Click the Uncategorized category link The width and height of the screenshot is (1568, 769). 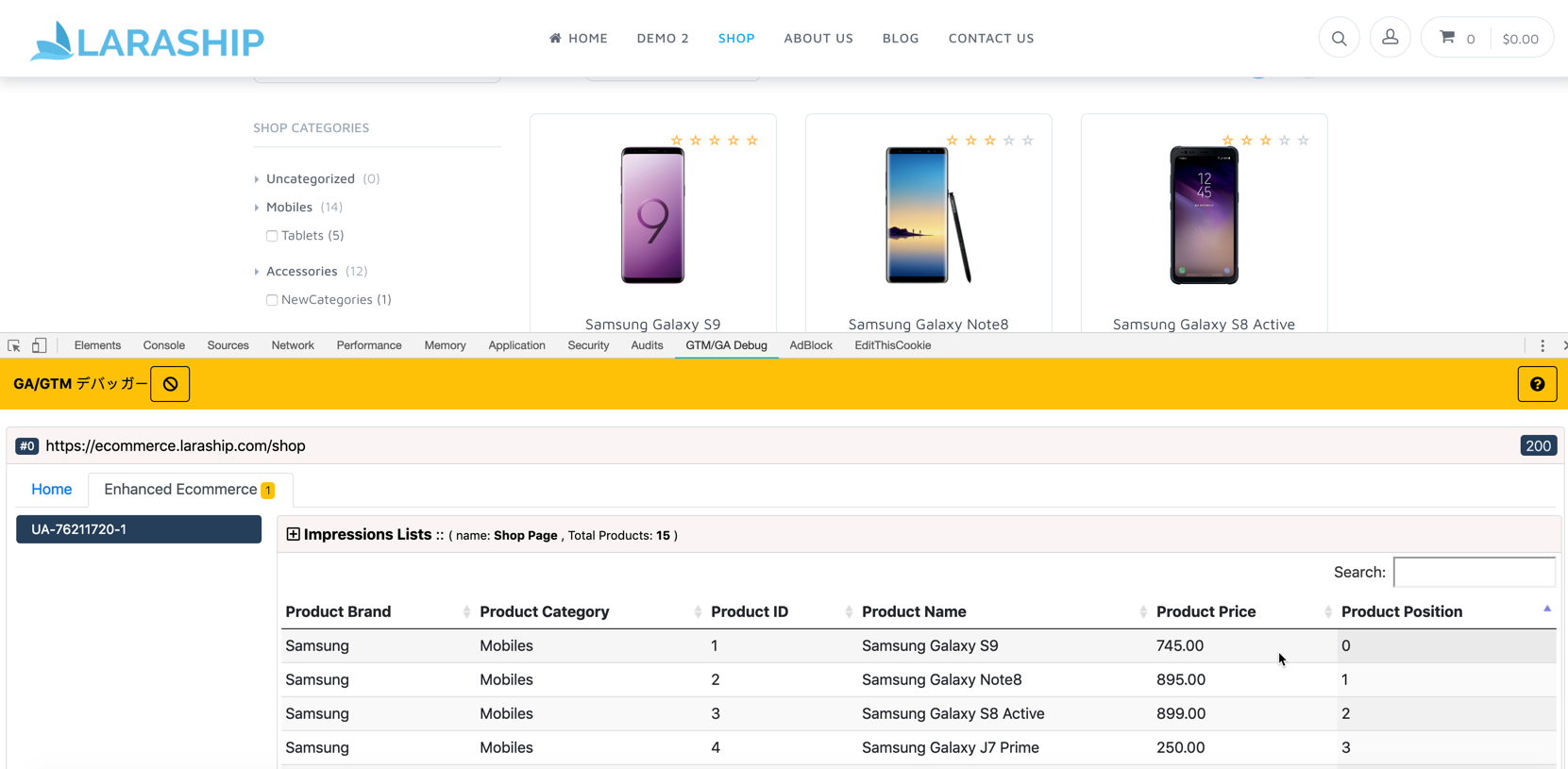click(311, 179)
